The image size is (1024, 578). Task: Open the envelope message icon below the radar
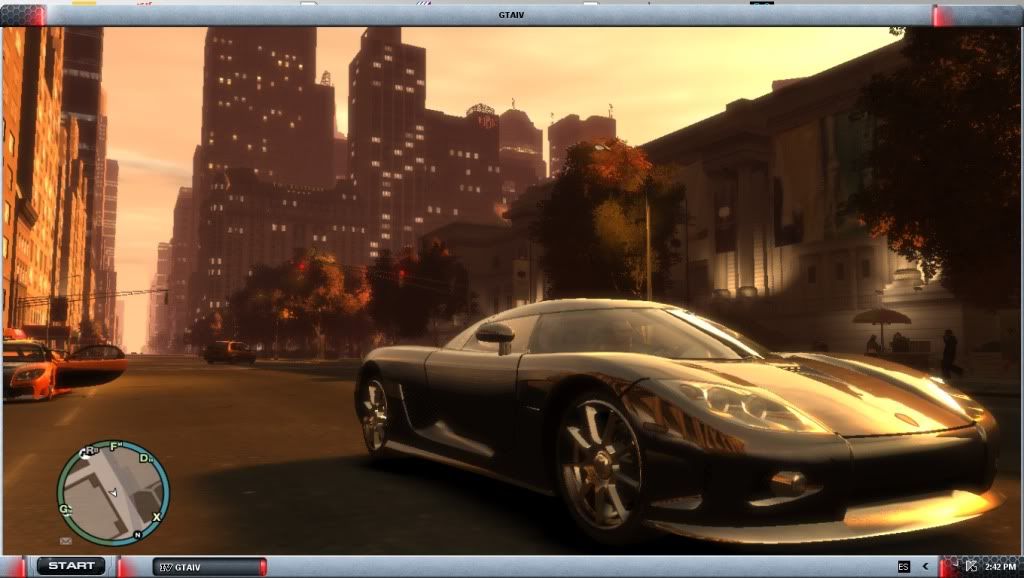click(66, 541)
